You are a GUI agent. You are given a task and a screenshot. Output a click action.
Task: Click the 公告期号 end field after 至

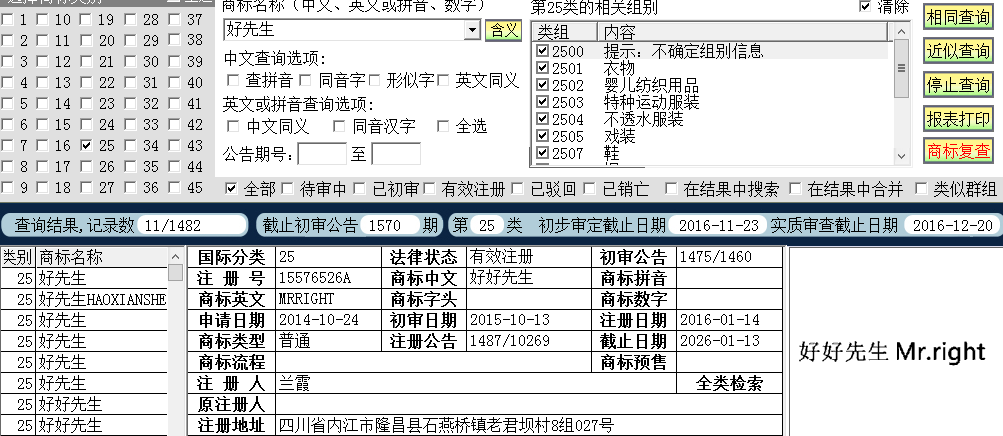(x=396, y=154)
